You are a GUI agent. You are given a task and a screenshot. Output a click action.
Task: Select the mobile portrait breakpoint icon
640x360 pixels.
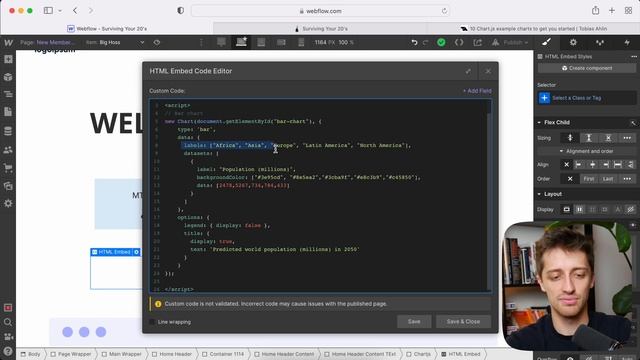[301, 42]
